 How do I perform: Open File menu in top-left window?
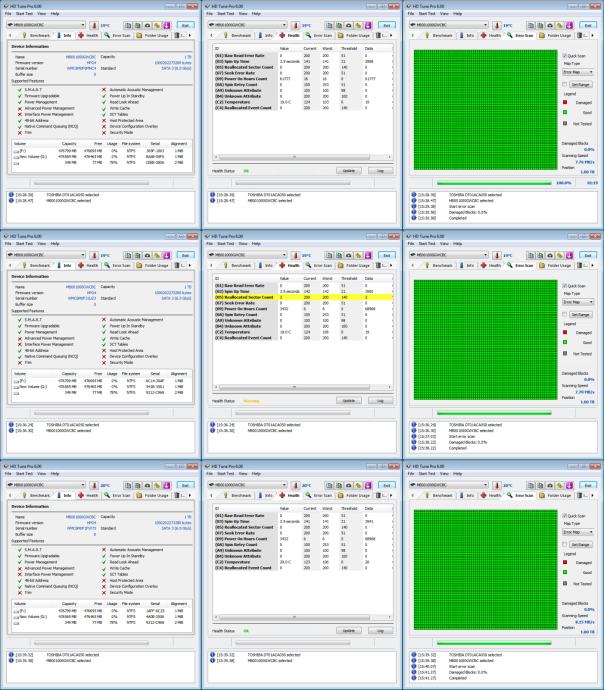[8, 14]
